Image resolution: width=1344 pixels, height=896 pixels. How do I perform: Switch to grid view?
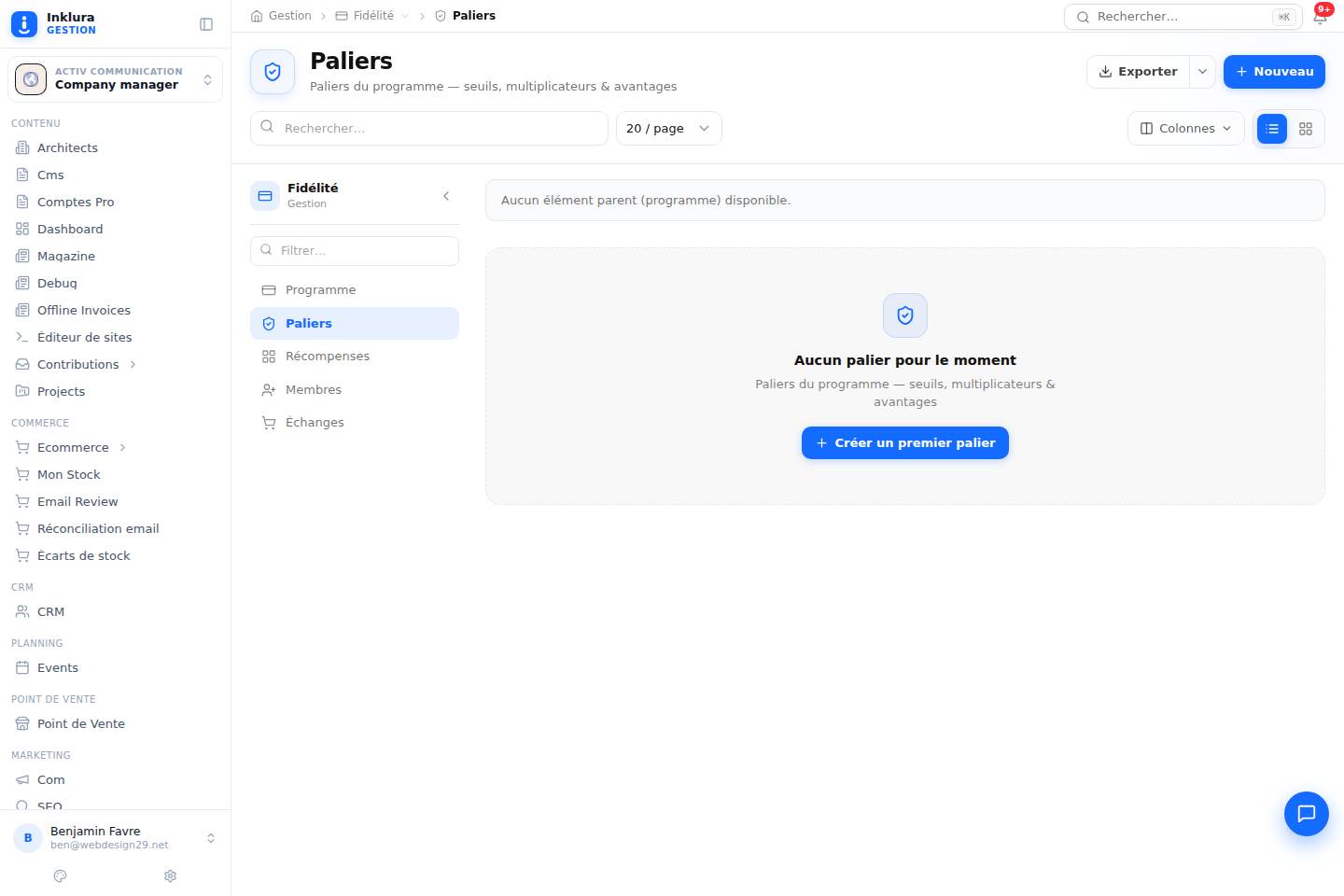[1305, 129]
